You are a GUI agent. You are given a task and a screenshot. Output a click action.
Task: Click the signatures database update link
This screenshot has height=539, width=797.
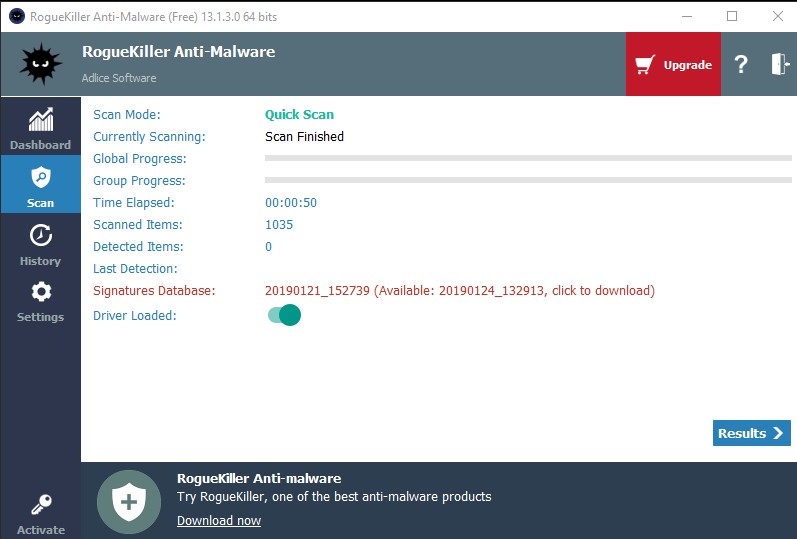(459, 291)
